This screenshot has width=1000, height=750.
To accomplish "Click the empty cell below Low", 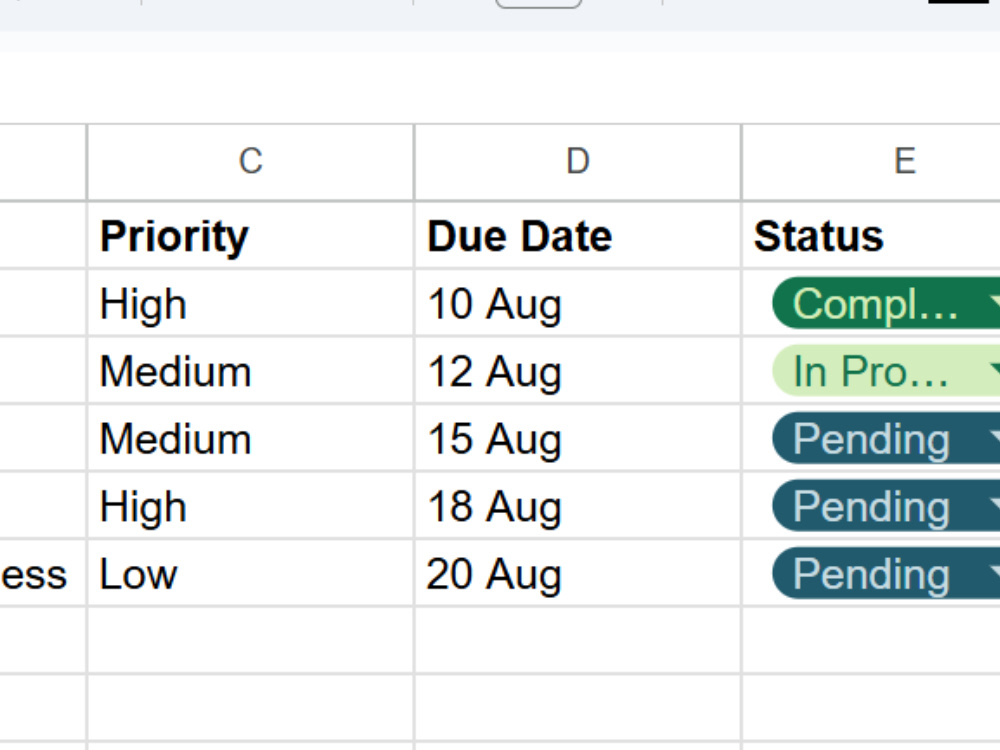I will [x=251, y=641].
